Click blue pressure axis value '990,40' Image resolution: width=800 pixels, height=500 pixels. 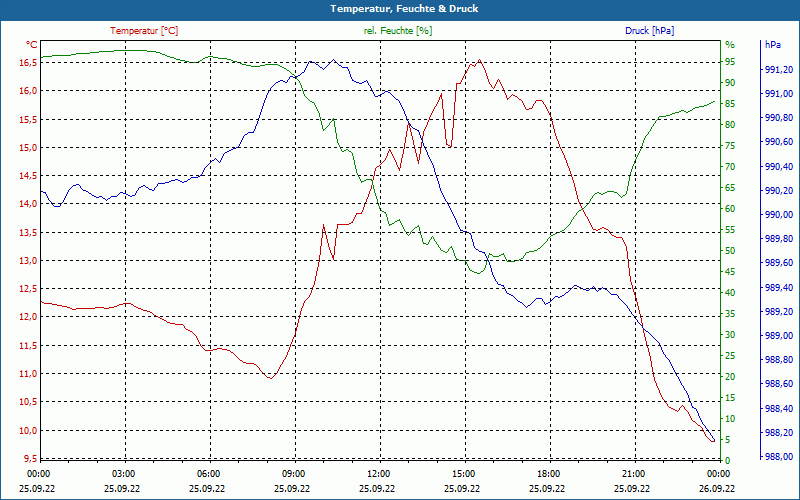779,166
